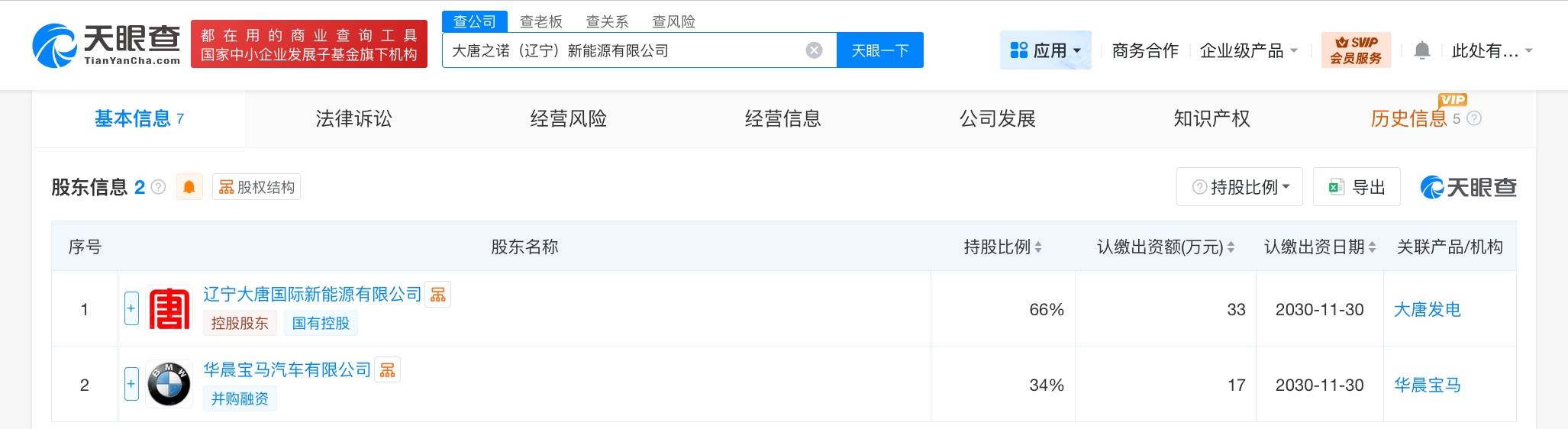Export shareholder data with 导出
The width and height of the screenshot is (1568, 429).
coord(1357,187)
